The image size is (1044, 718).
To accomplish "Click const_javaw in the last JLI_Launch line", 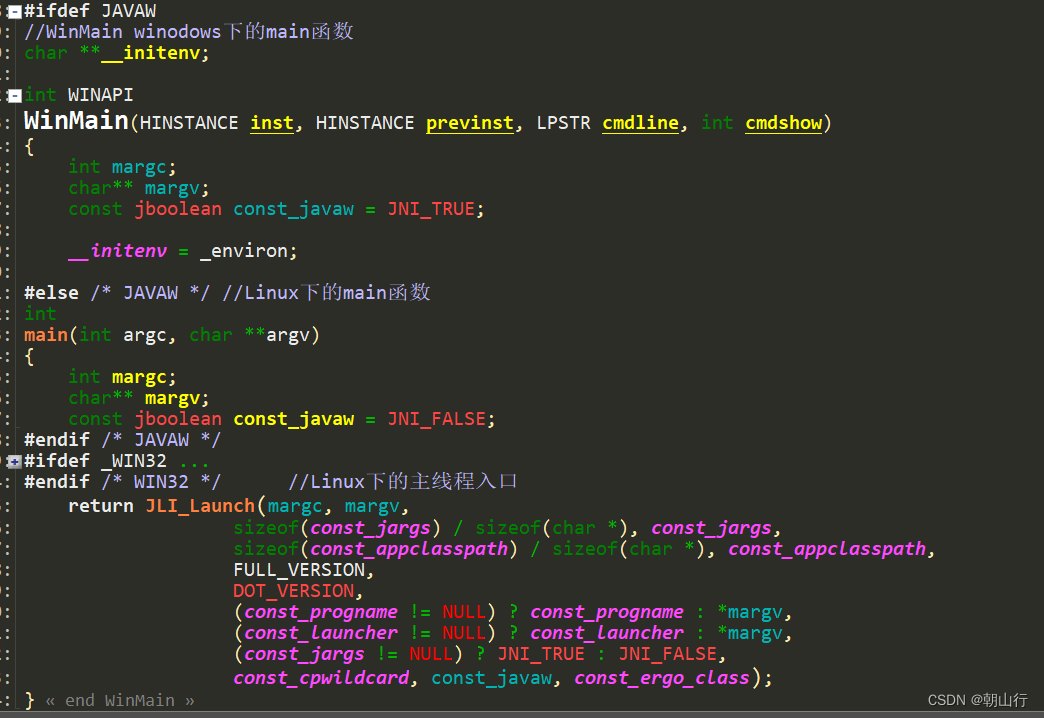I will coord(491,678).
